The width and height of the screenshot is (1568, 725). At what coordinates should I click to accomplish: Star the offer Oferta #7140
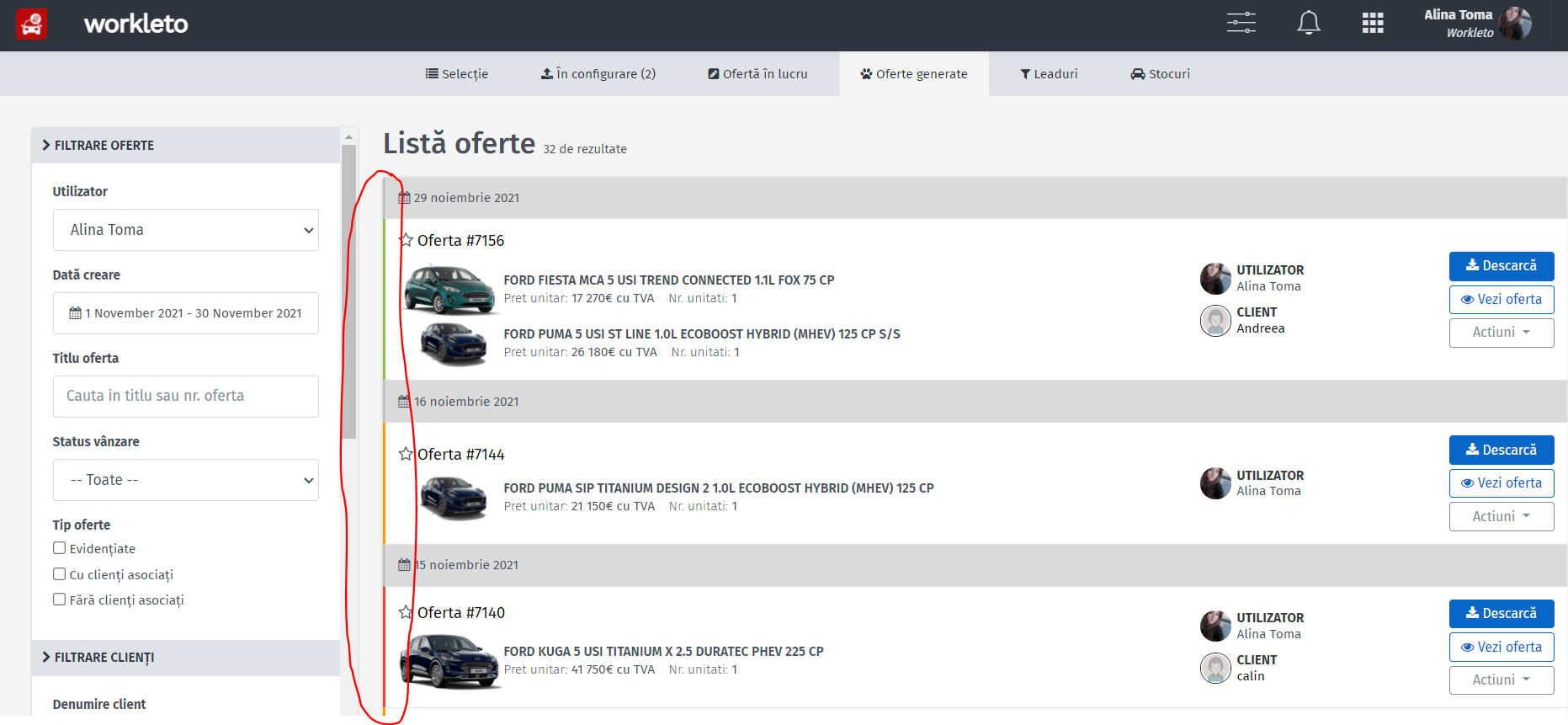click(x=406, y=612)
